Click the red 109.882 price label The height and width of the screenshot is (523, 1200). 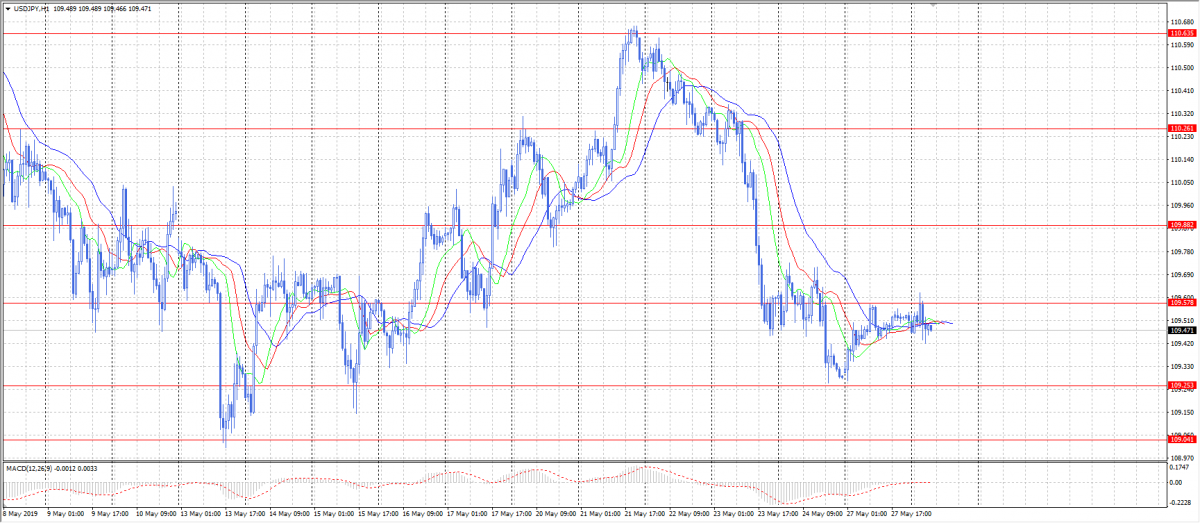(1183, 225)
